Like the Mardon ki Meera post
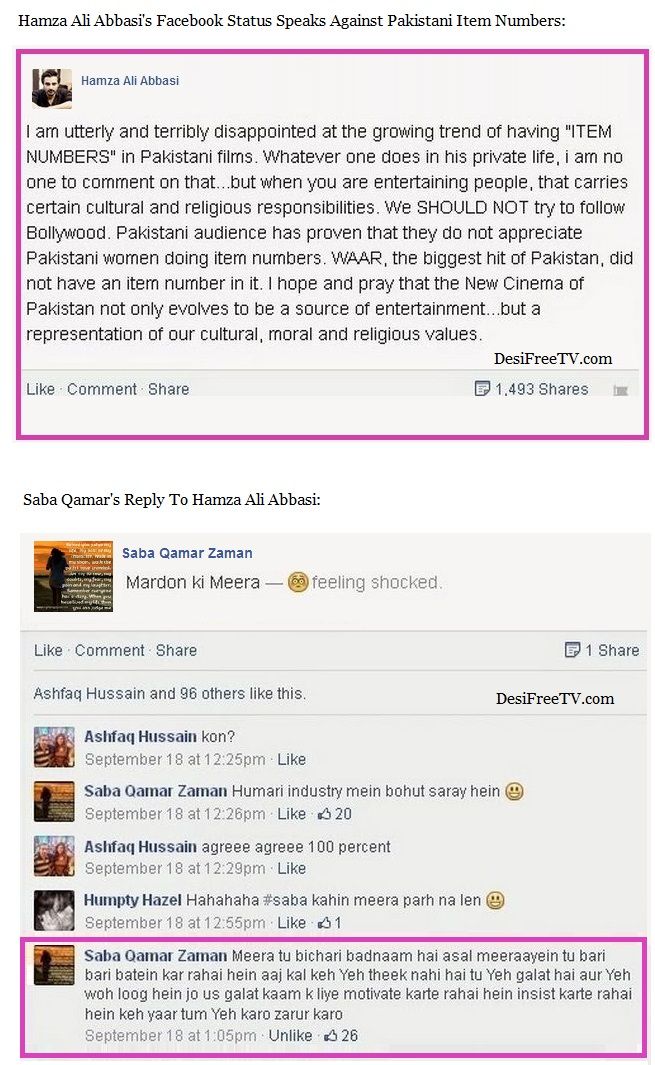The image size is (655, 1065). point(48,650)
